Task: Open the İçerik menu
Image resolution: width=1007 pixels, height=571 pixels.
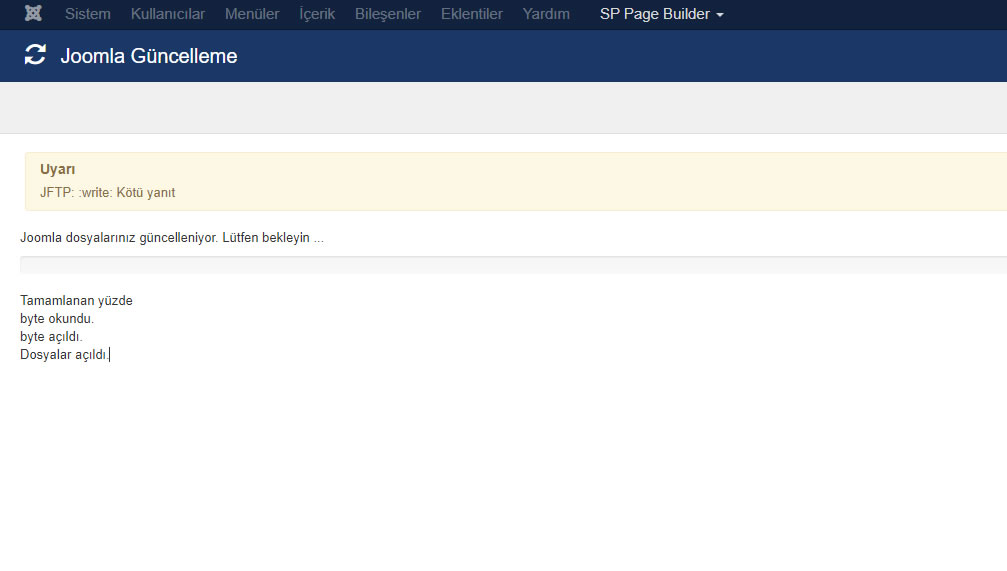Action: tap(317, 14)
